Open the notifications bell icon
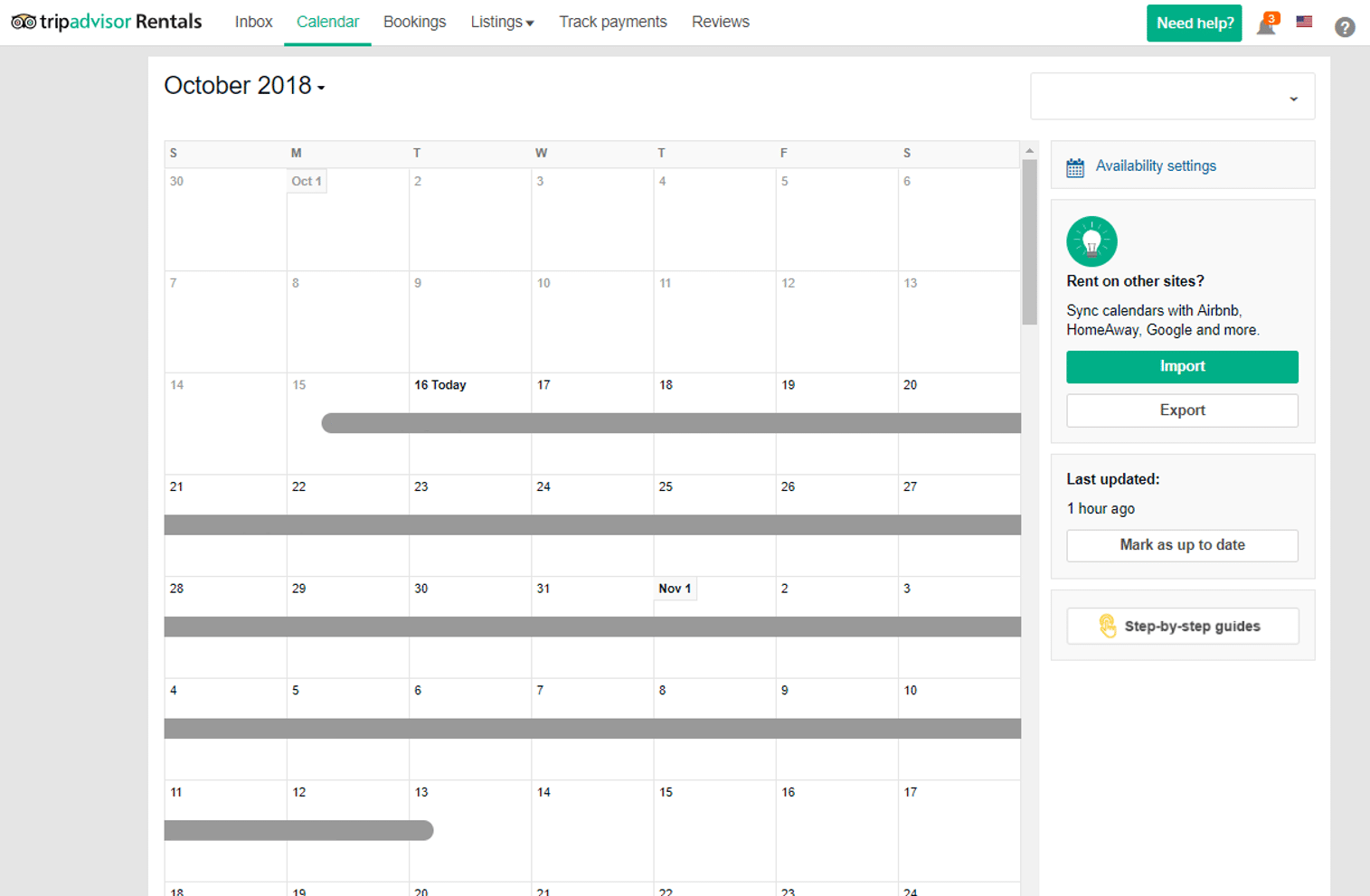1370x896 pixels. click(x=1266, y=24)
